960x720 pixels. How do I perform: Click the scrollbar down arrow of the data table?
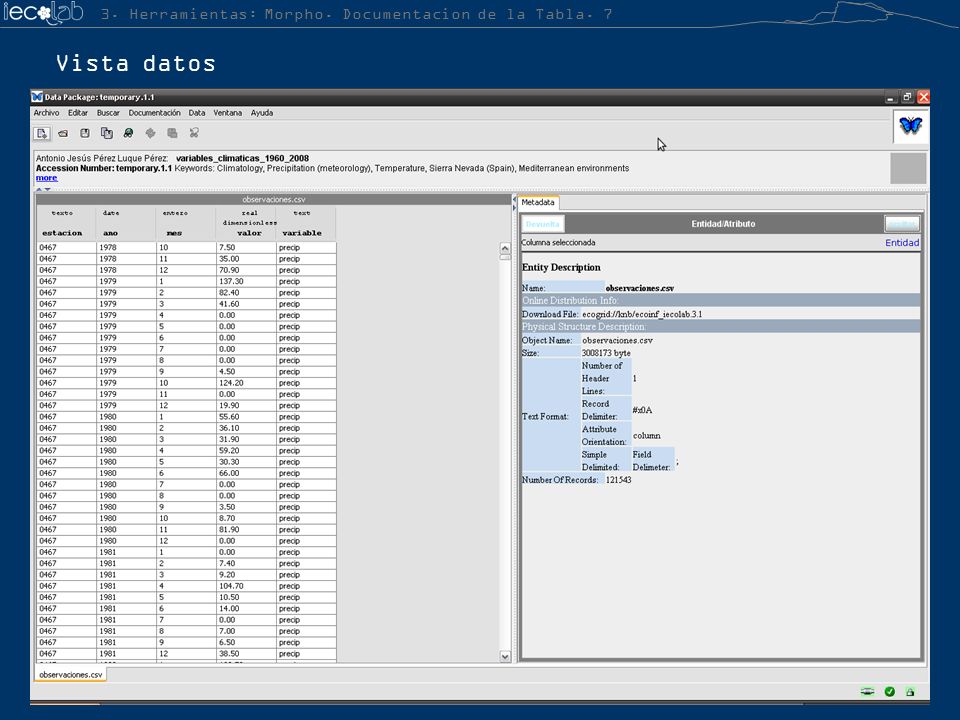point(505,656)
